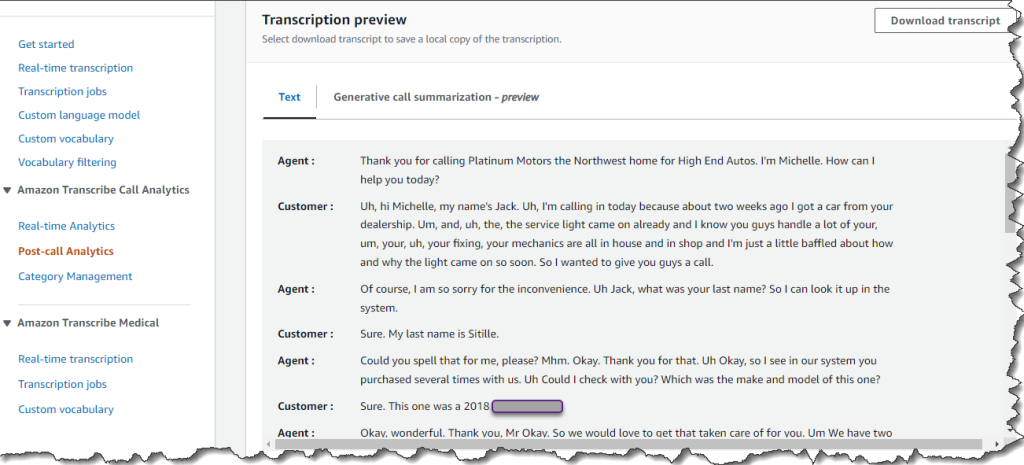This screenshot has width=1024, height=465.
Task: Collapse the Amazon Transcribe Call Analytics section
Action: 8,190
